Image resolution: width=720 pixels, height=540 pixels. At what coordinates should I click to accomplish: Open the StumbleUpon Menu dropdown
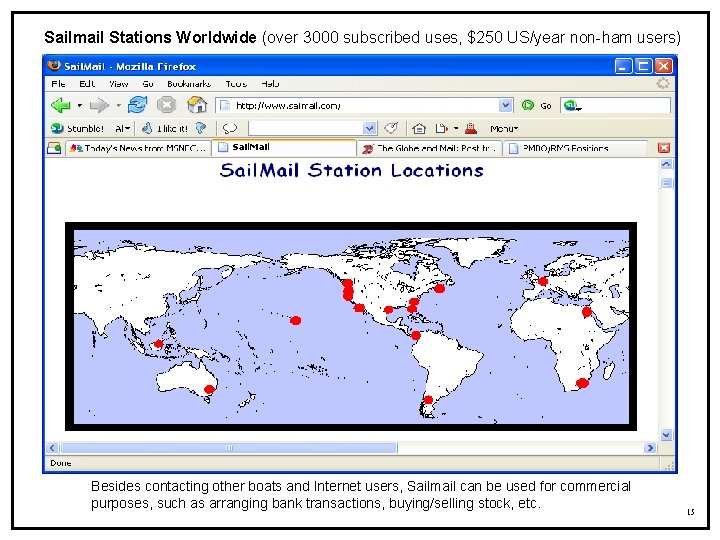tap(504, 129)
